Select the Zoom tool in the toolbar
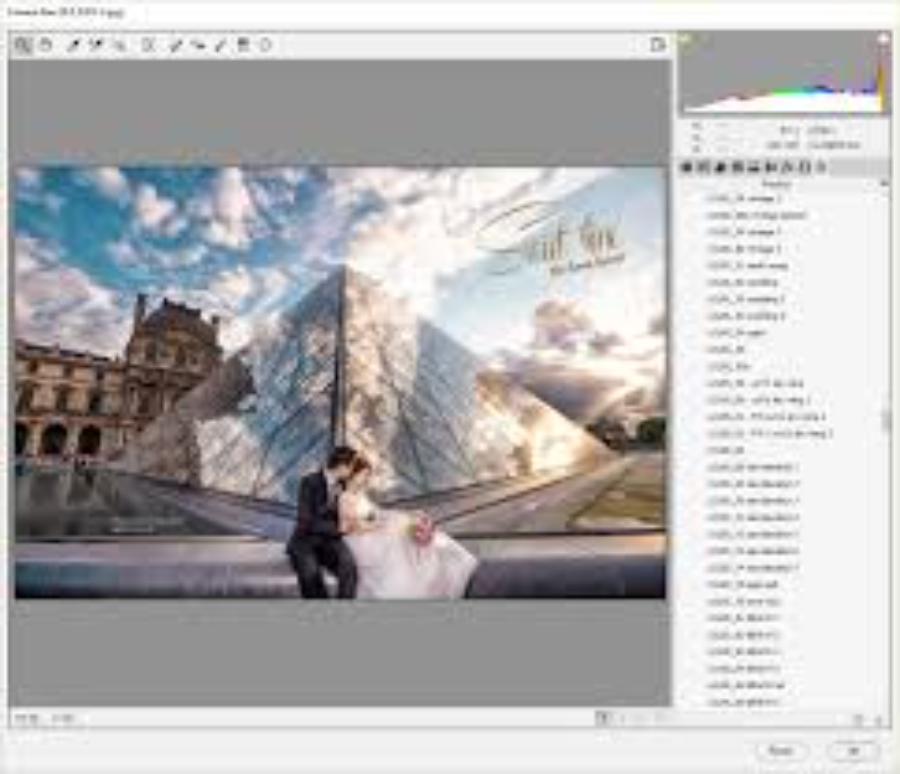 pyautogui.click(x=23, y=45)
